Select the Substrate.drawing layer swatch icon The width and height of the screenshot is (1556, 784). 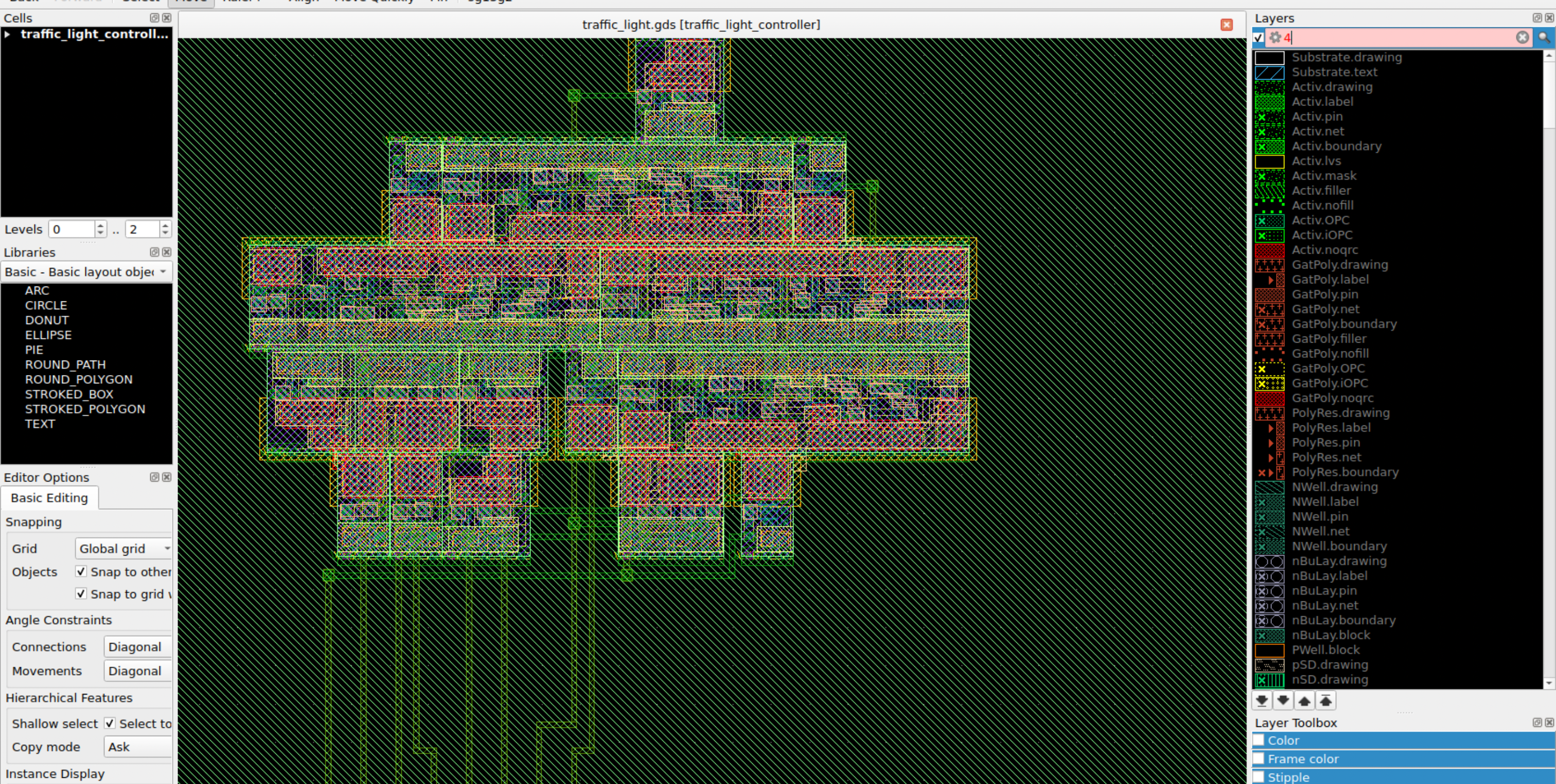pos(1270,58)
